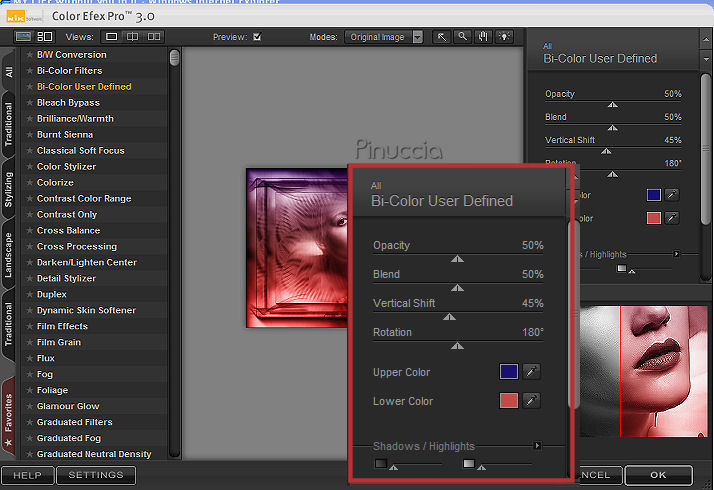
Task: Click the face sample preview thumbnail
Action: pos(643,371)
